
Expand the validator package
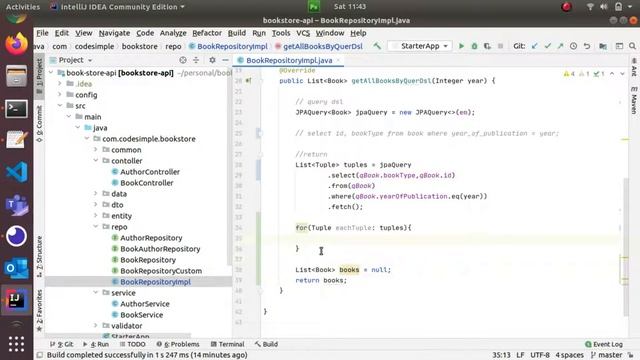(x=96, y=326)
